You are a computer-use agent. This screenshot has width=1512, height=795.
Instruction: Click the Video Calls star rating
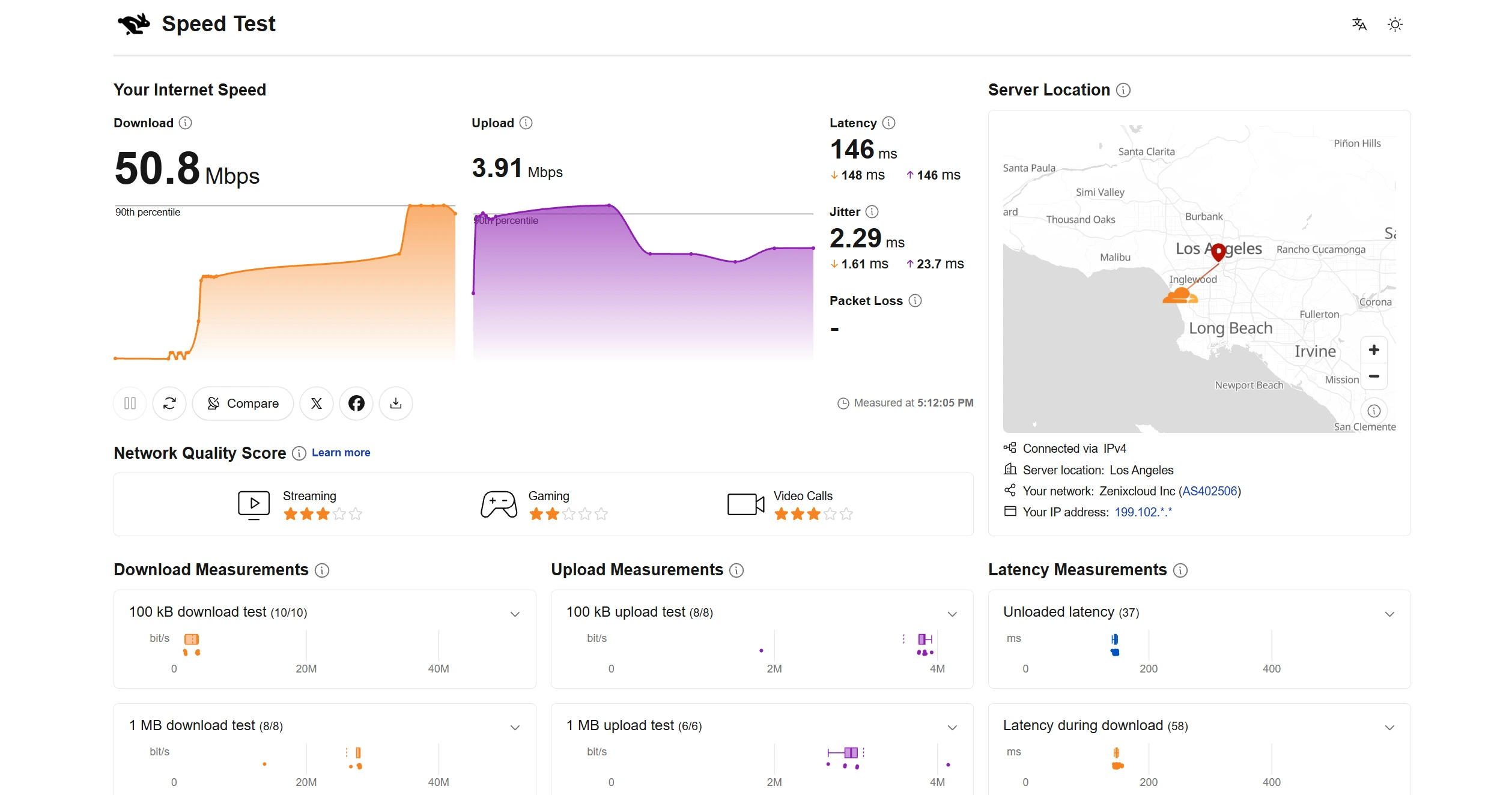tap(813, 514)
